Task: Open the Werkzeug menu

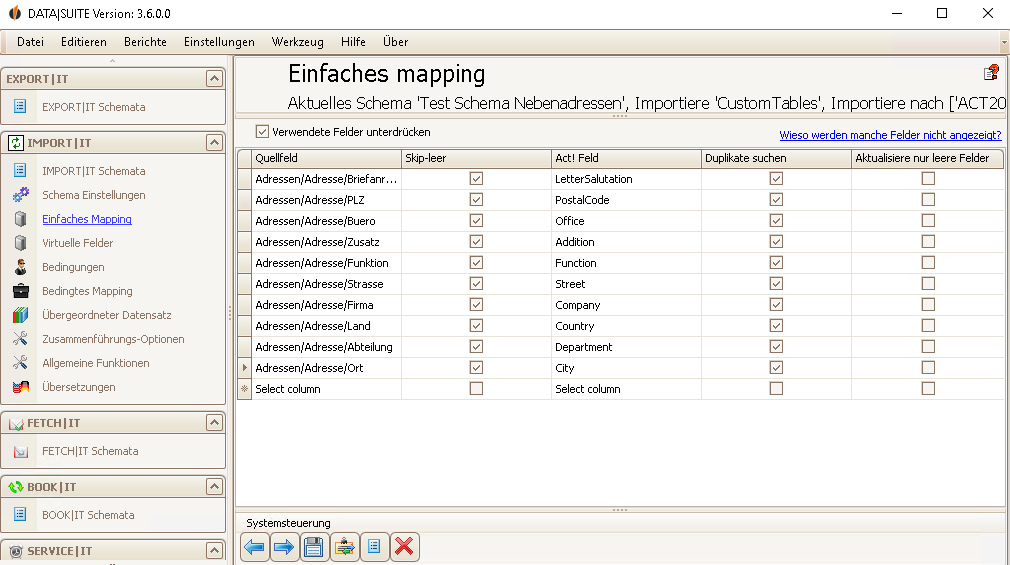Action: point(298,42)
